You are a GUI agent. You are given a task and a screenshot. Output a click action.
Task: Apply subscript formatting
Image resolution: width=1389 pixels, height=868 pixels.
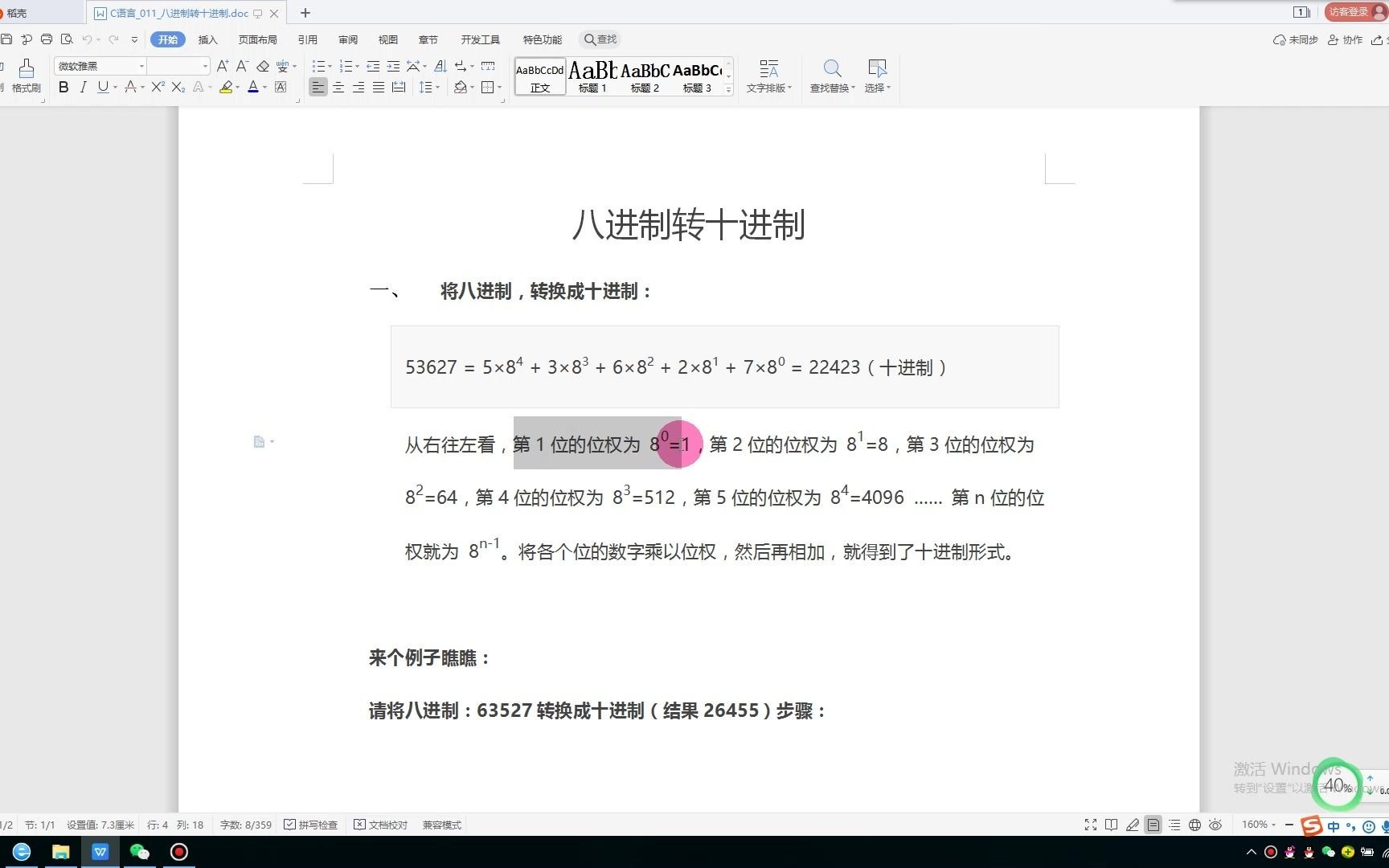pos(178,88)
